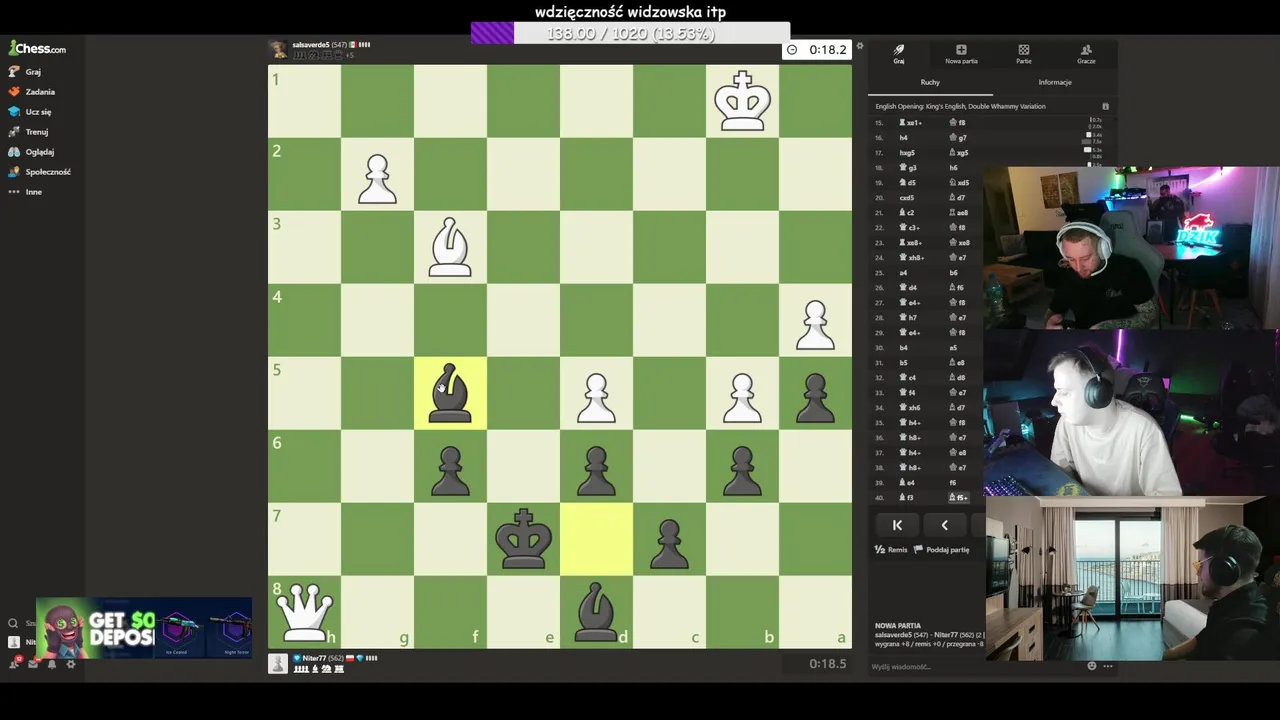Select move cxd5 in row 20
1280x720 pixels.
click(907, 198)
